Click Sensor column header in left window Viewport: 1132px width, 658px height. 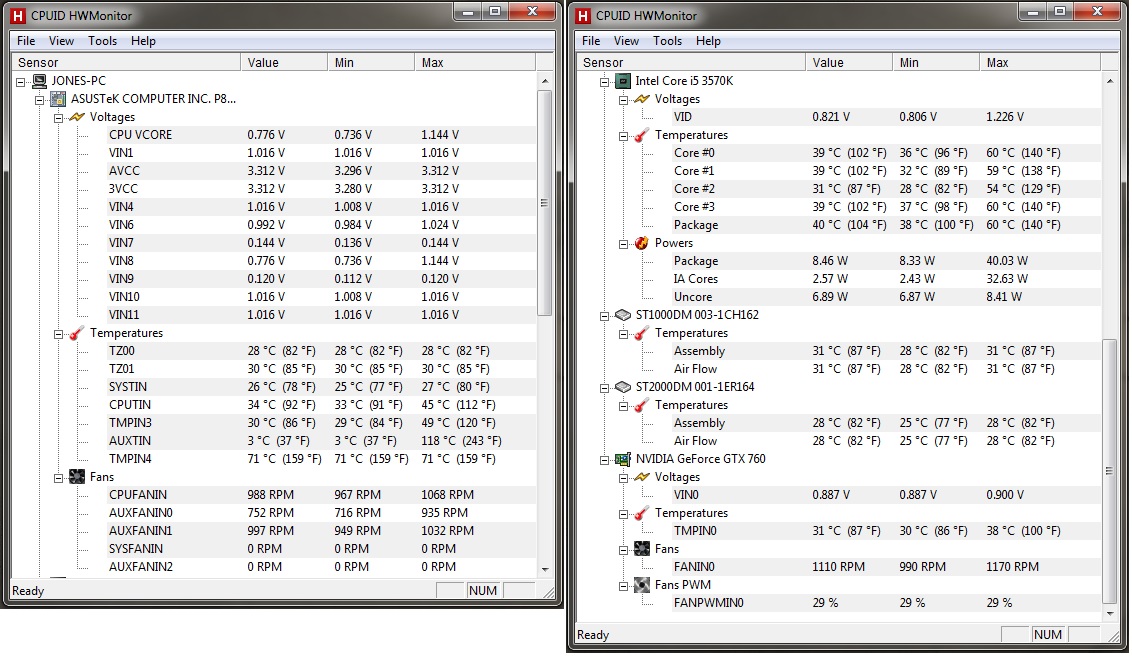126,63
